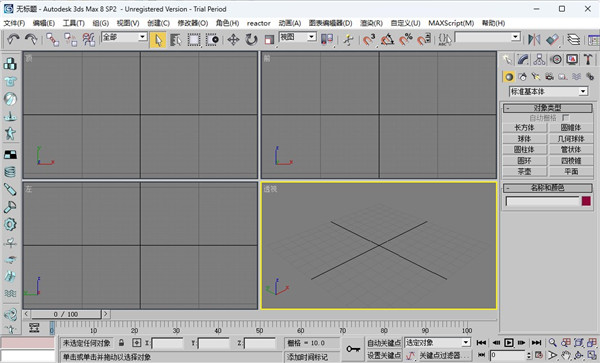600x363 pixels.
Task: Open the 修改器(O) menu
Action: [192, 23]
